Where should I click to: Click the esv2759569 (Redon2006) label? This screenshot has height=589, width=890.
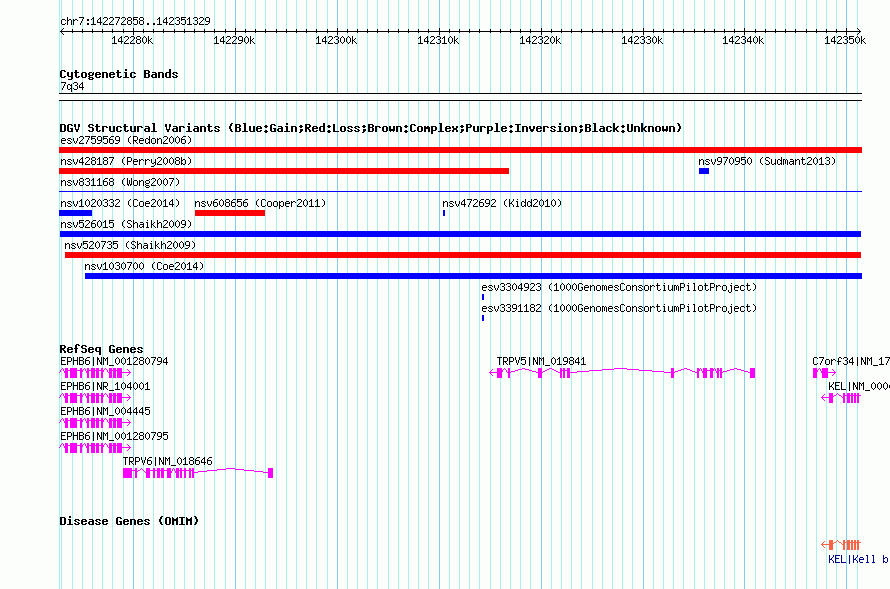tap(126, 140)
